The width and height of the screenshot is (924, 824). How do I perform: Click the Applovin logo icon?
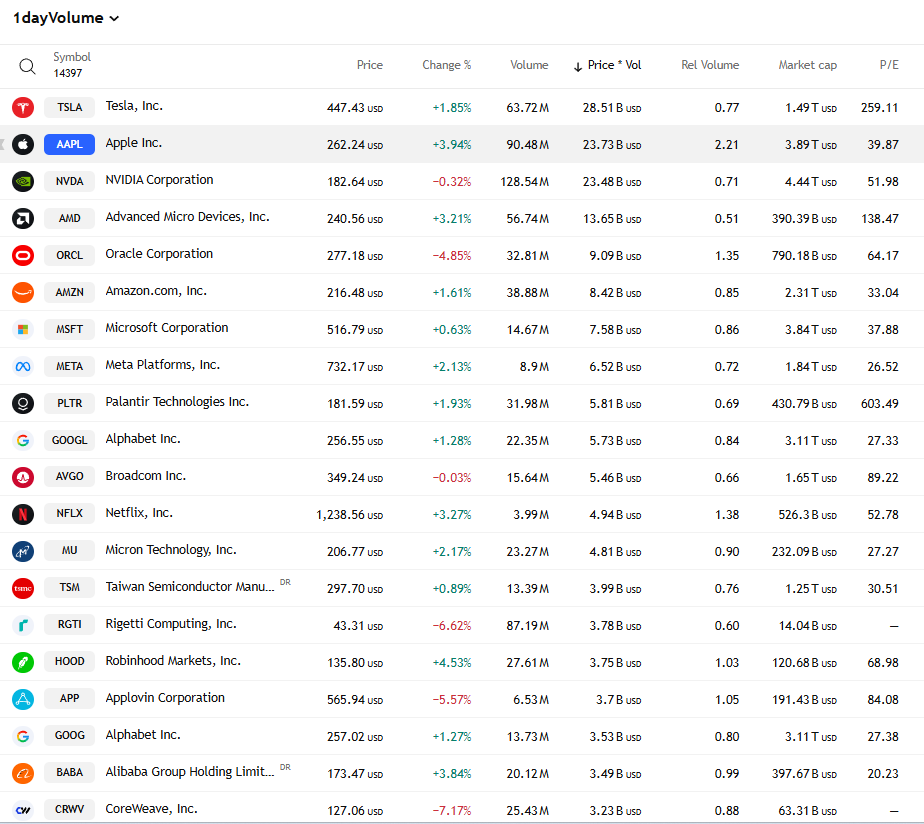[x=23, y=699]
